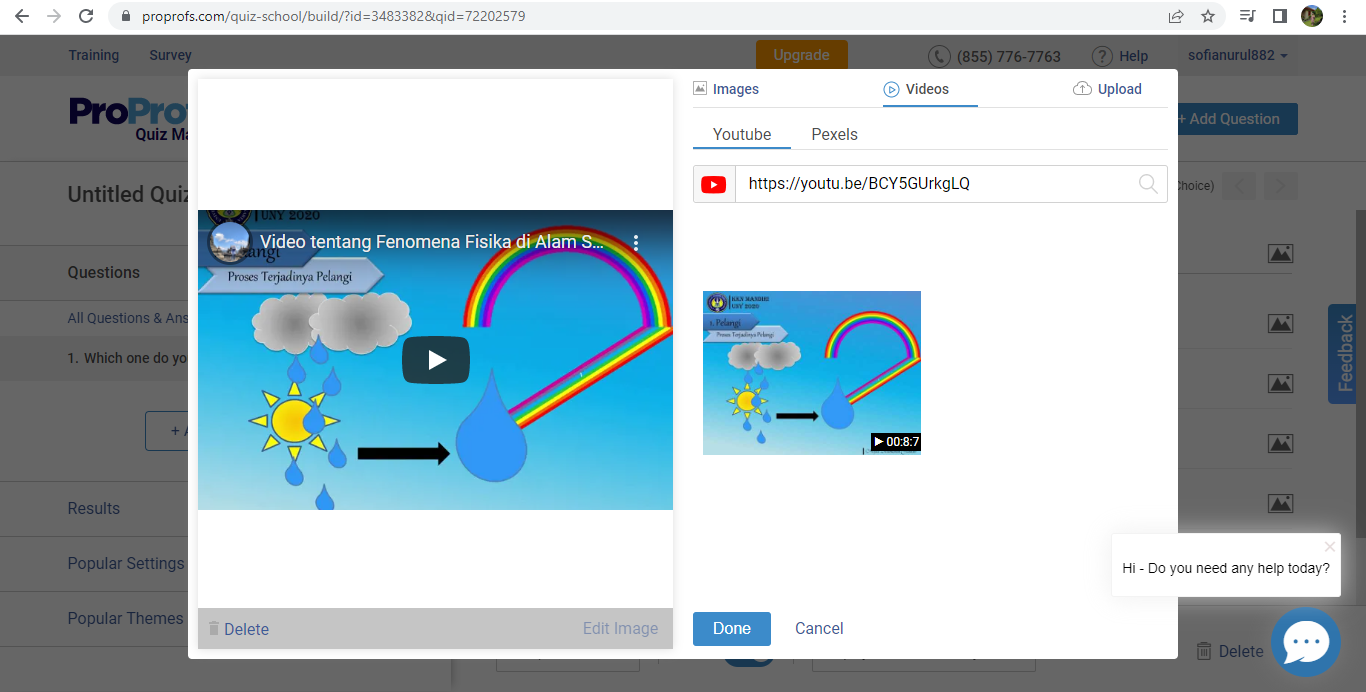Screen dimensions: 1366x692
Task: Open the Feedback side tab
Action: pos(1345,354)
